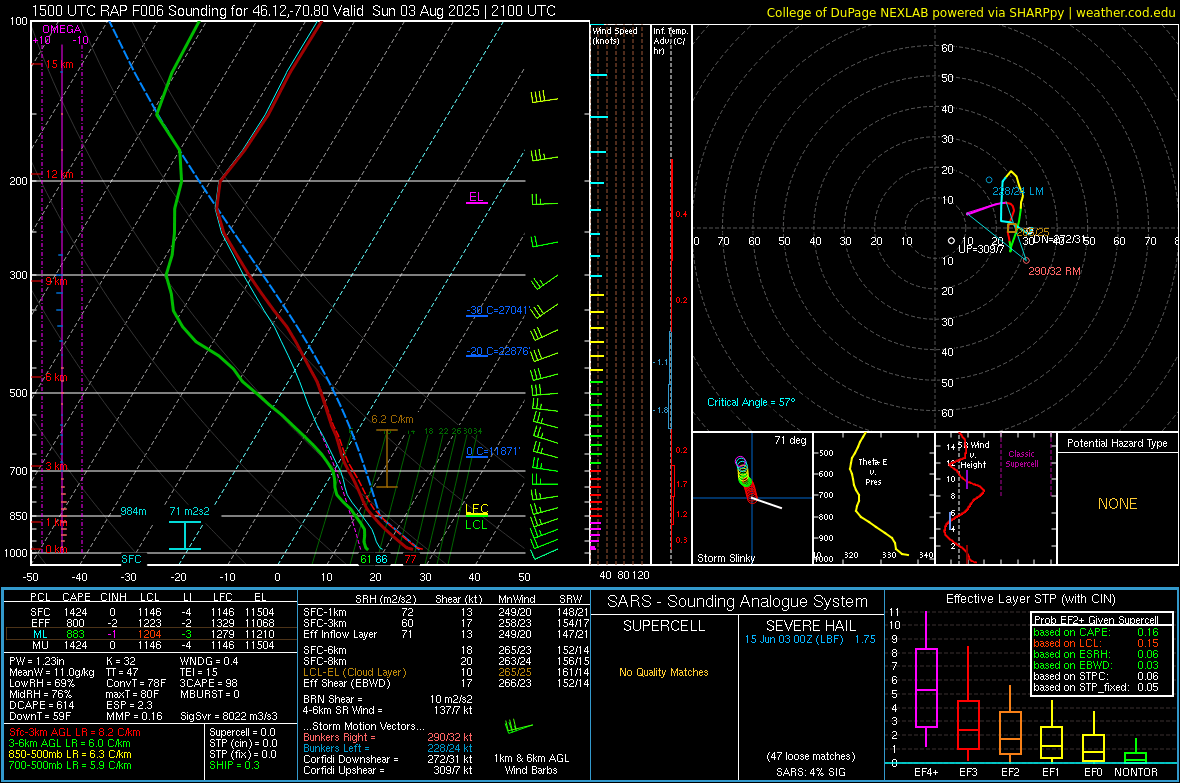The height and width of the screenshot is (783, 1180).
Task: Click the SARS - Sounding Analogue System heading
Action: pos(738,602)
